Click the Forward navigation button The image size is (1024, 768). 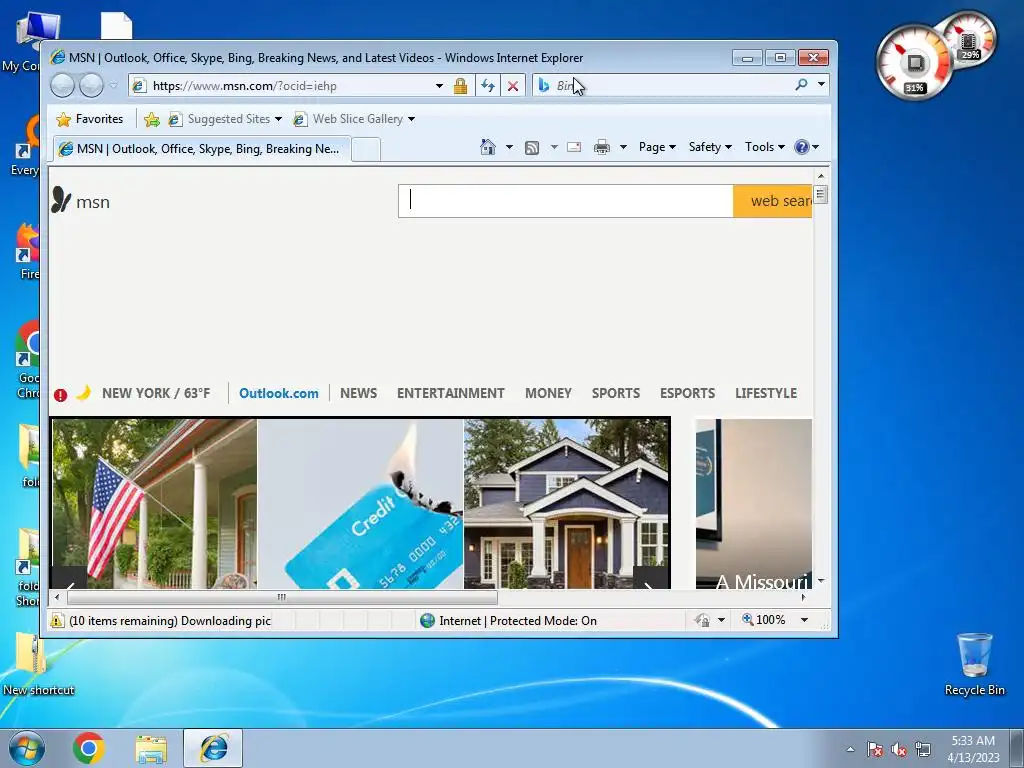pyautogui.click(x=91, y=86)
